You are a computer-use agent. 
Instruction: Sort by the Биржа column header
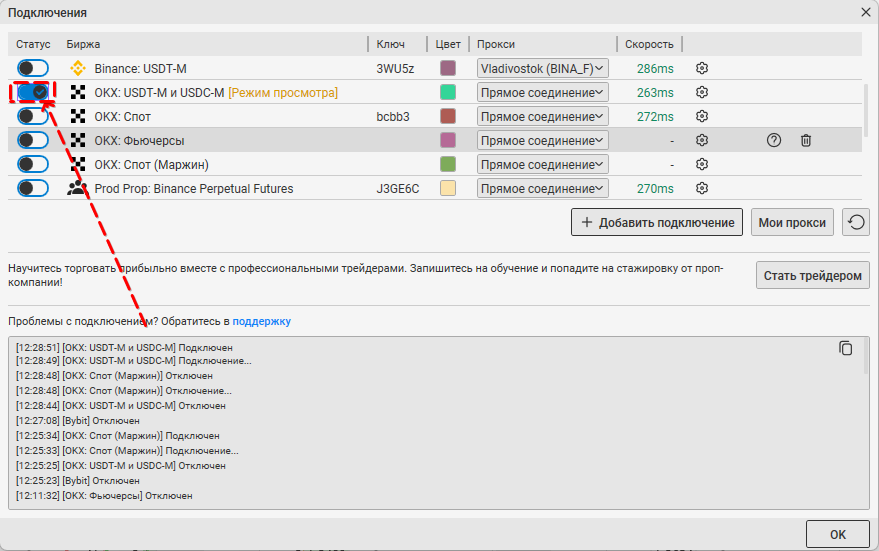[84, 44]
